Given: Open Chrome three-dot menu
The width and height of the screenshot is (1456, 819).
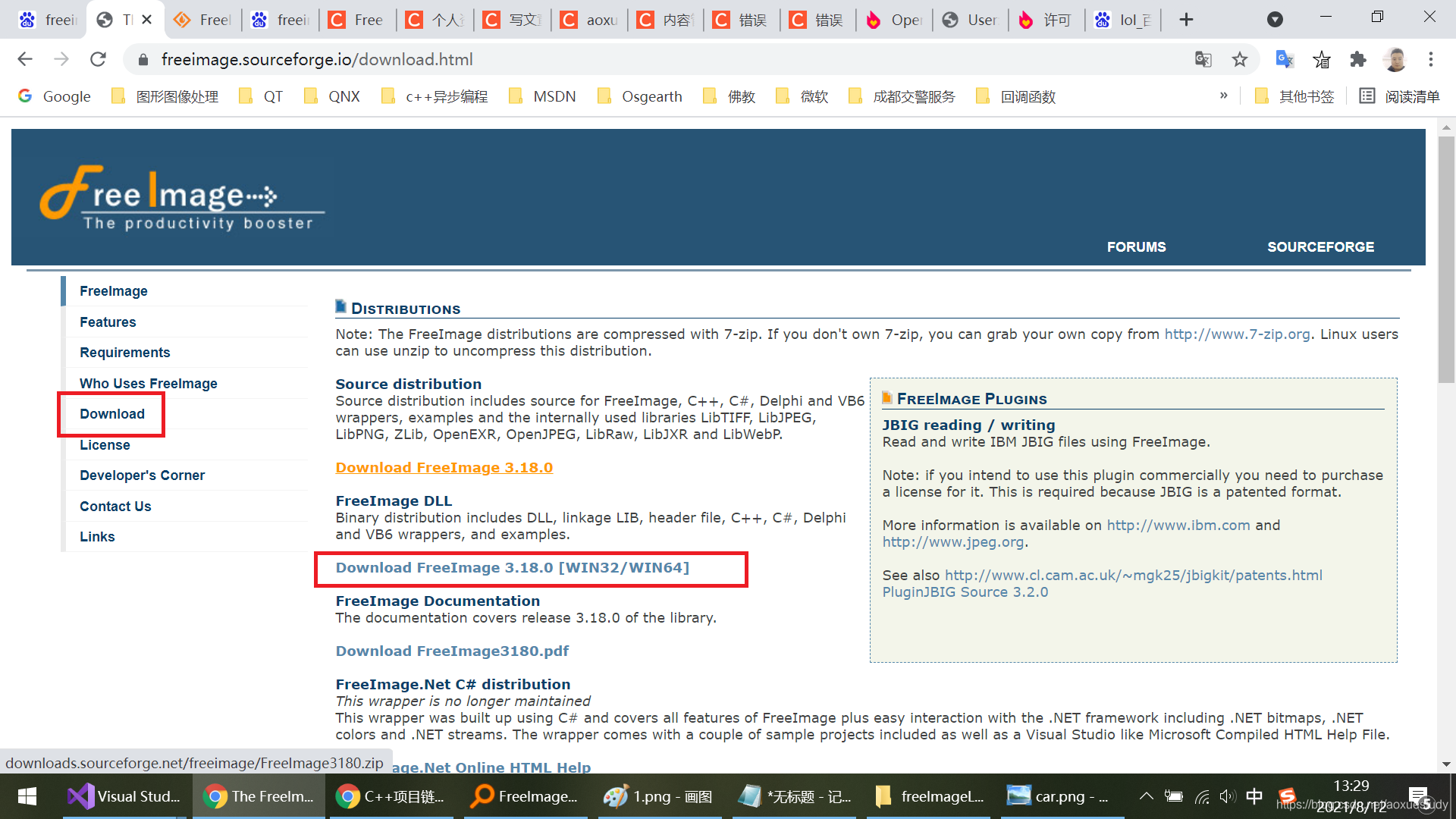Looking at the screenshot, I should (1430, 59).
